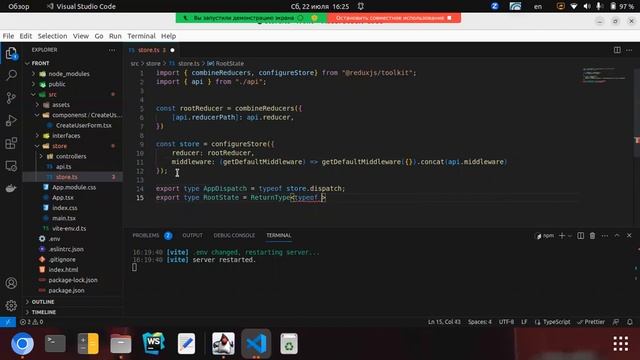This screenshot has width=640, height=360.
Task: Show errors and warnings count in status bar
Action: (31, 322)
